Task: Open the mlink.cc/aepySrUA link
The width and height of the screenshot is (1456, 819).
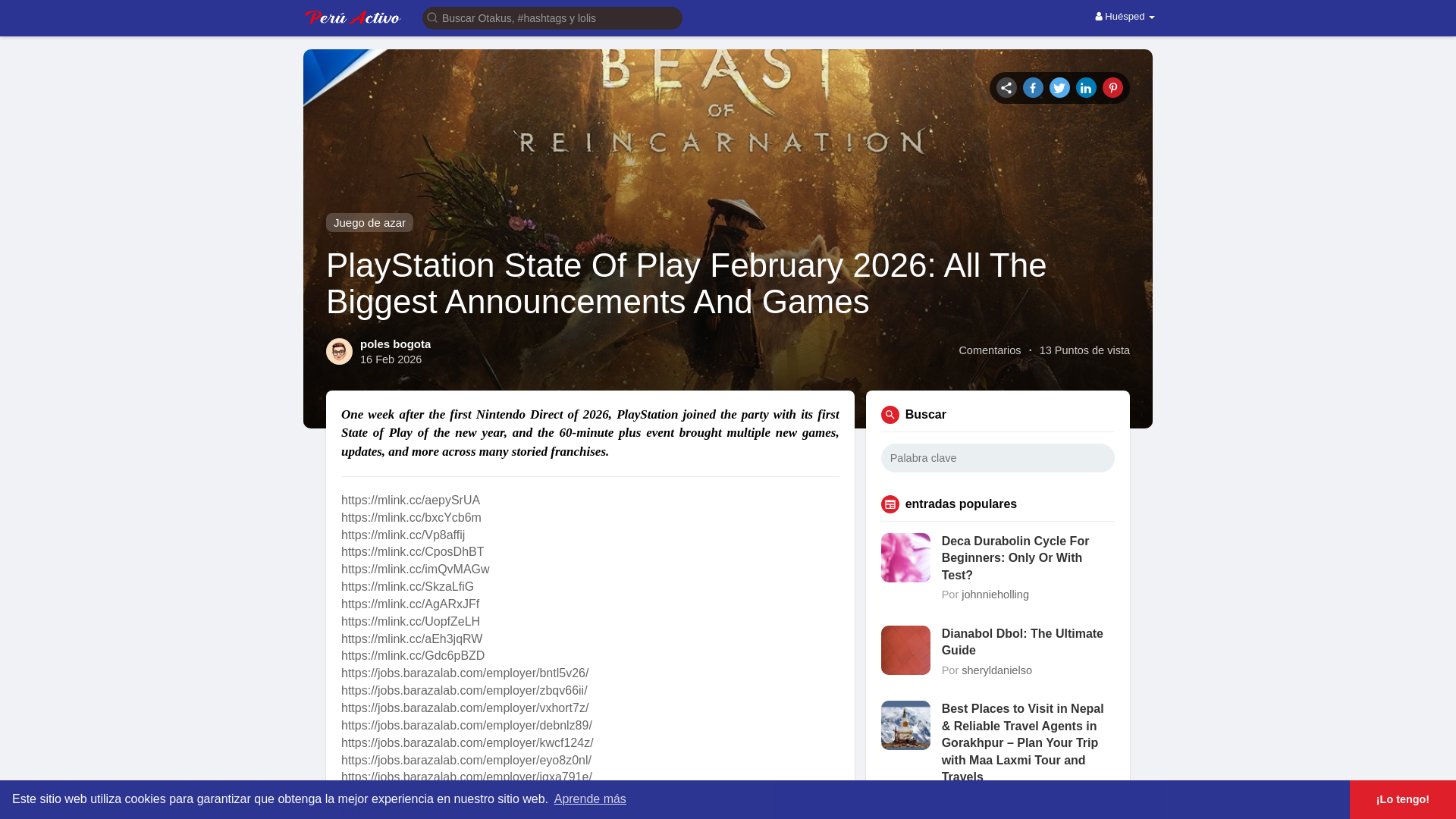Action: pos(410,500)
